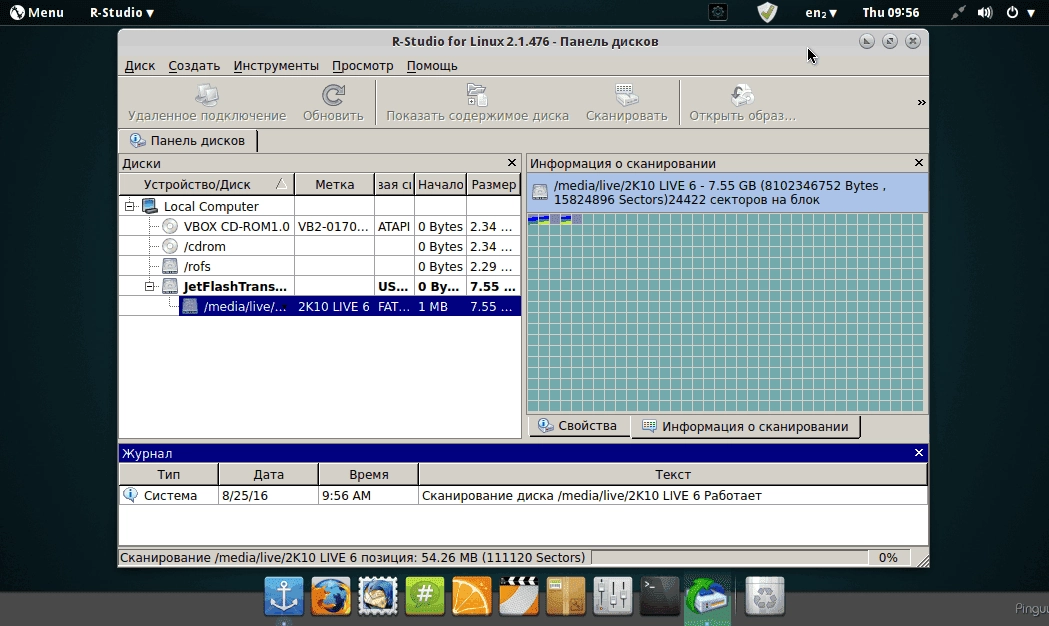Click the Начало column header
Viewport: 1049px width, 626px height.
click(x=440, y=184)
